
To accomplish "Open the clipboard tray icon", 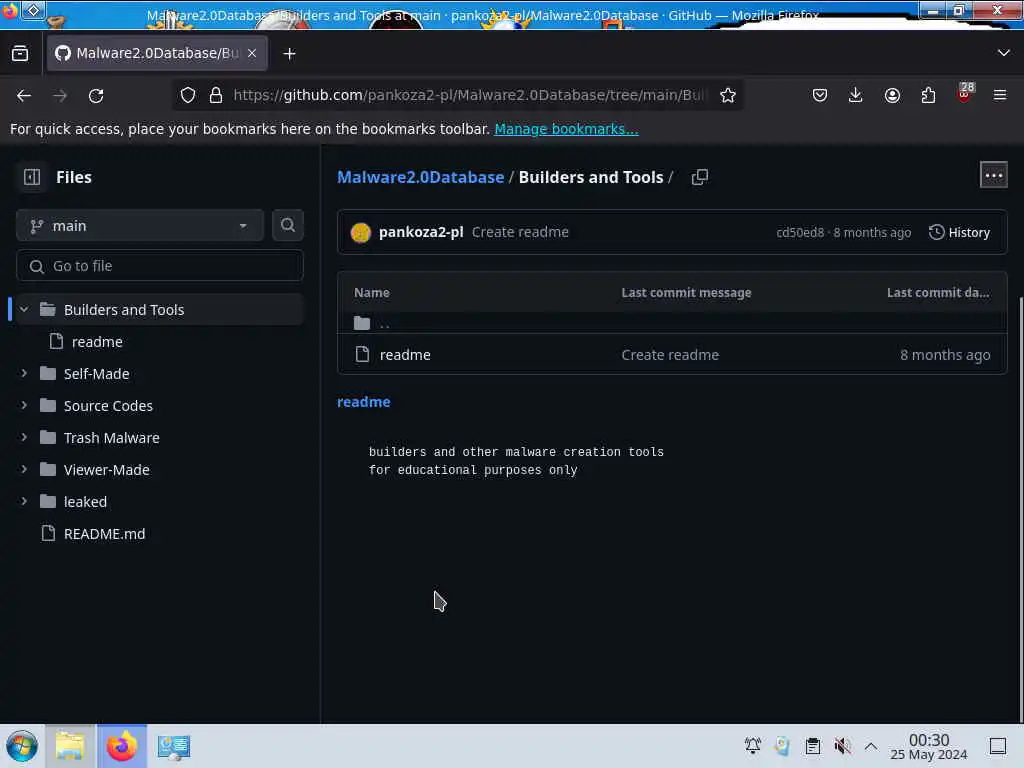I will coord(812,746).
